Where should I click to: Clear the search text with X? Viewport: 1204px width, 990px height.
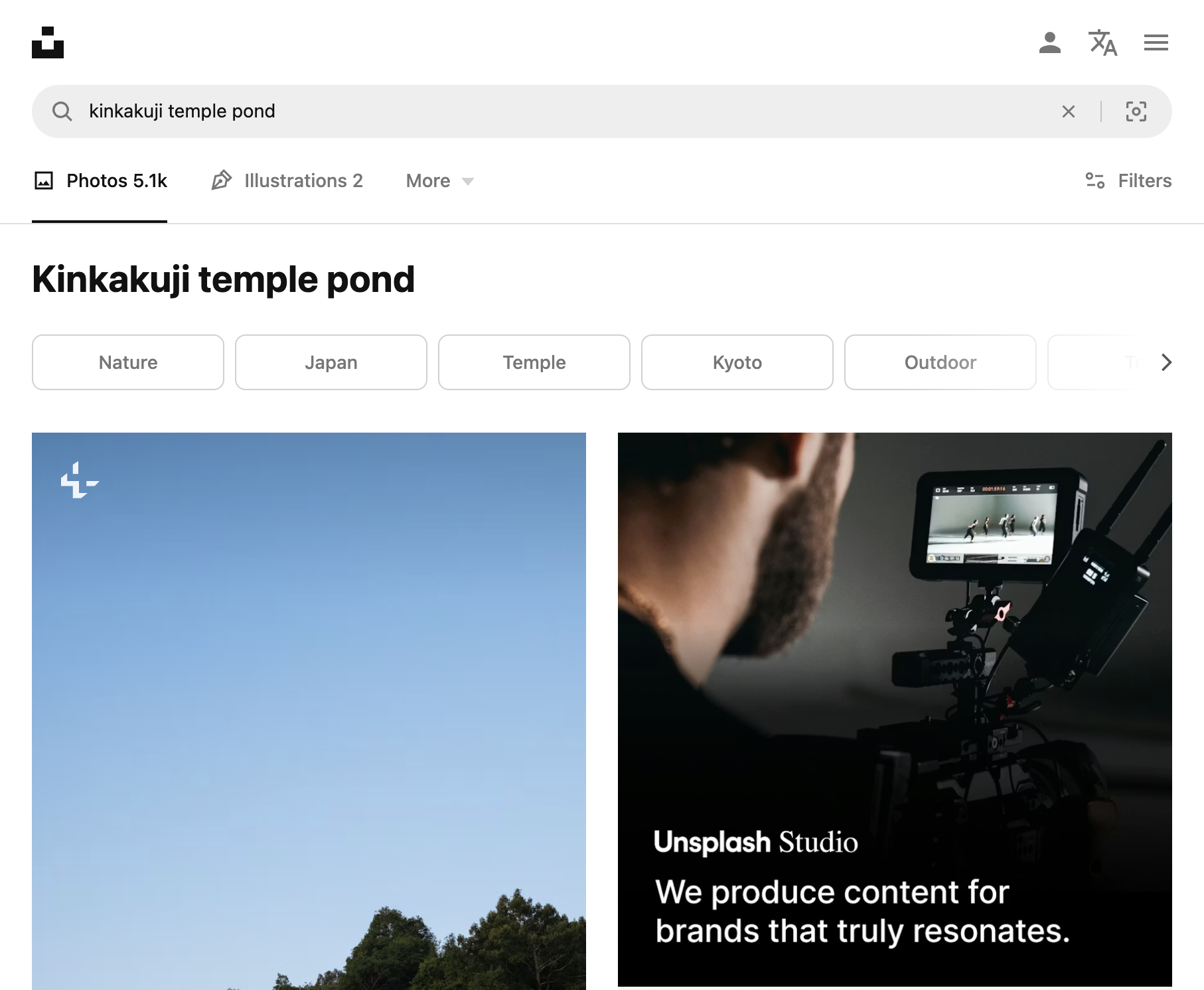point(1068,111)
